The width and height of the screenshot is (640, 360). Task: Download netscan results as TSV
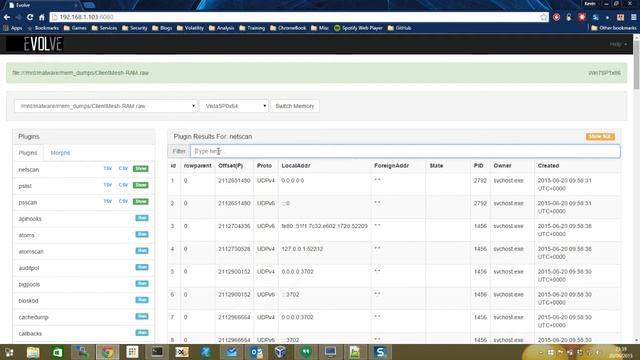[107, 169]
